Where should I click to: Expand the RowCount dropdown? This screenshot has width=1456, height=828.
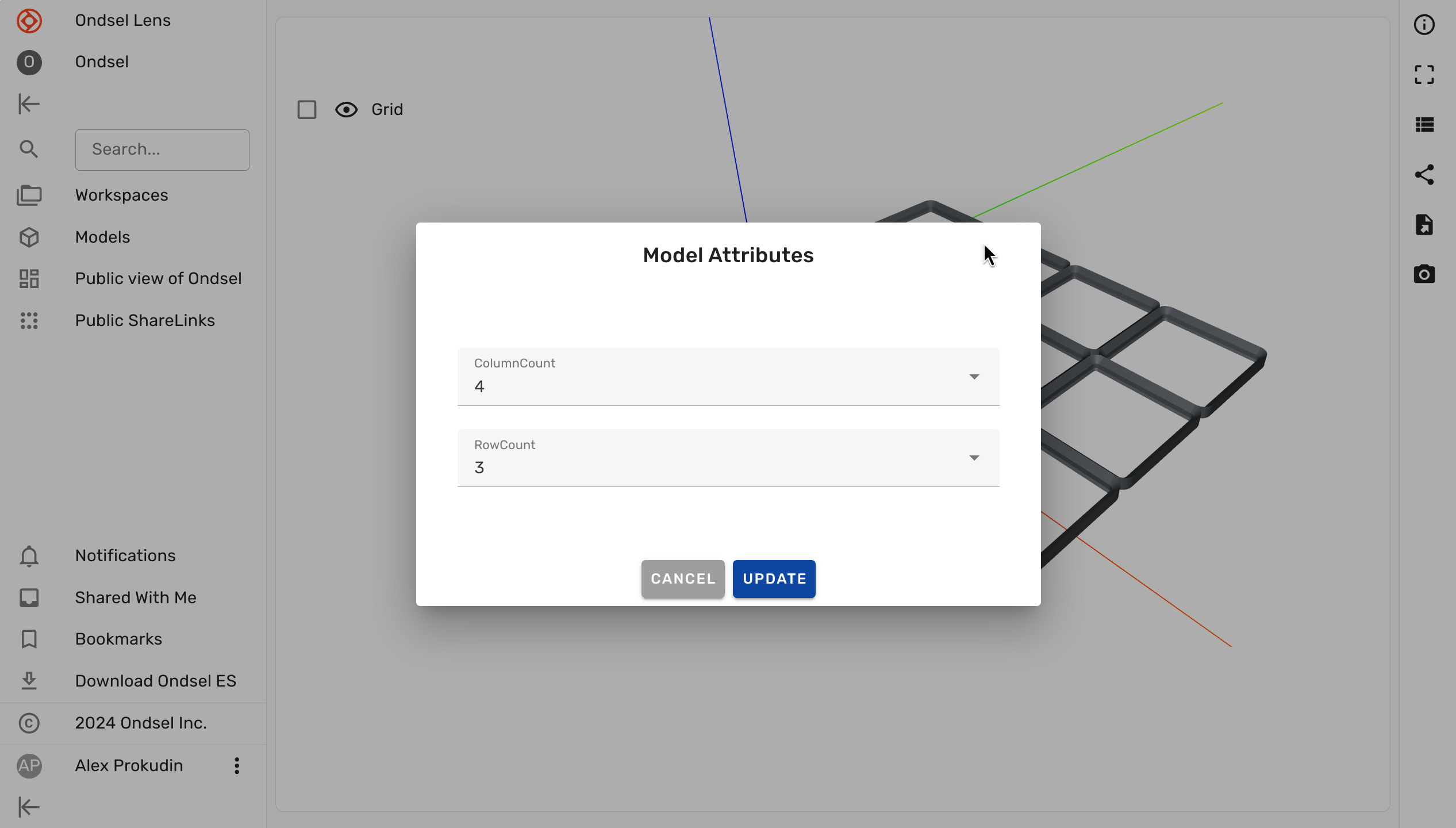tap(974, 458)
